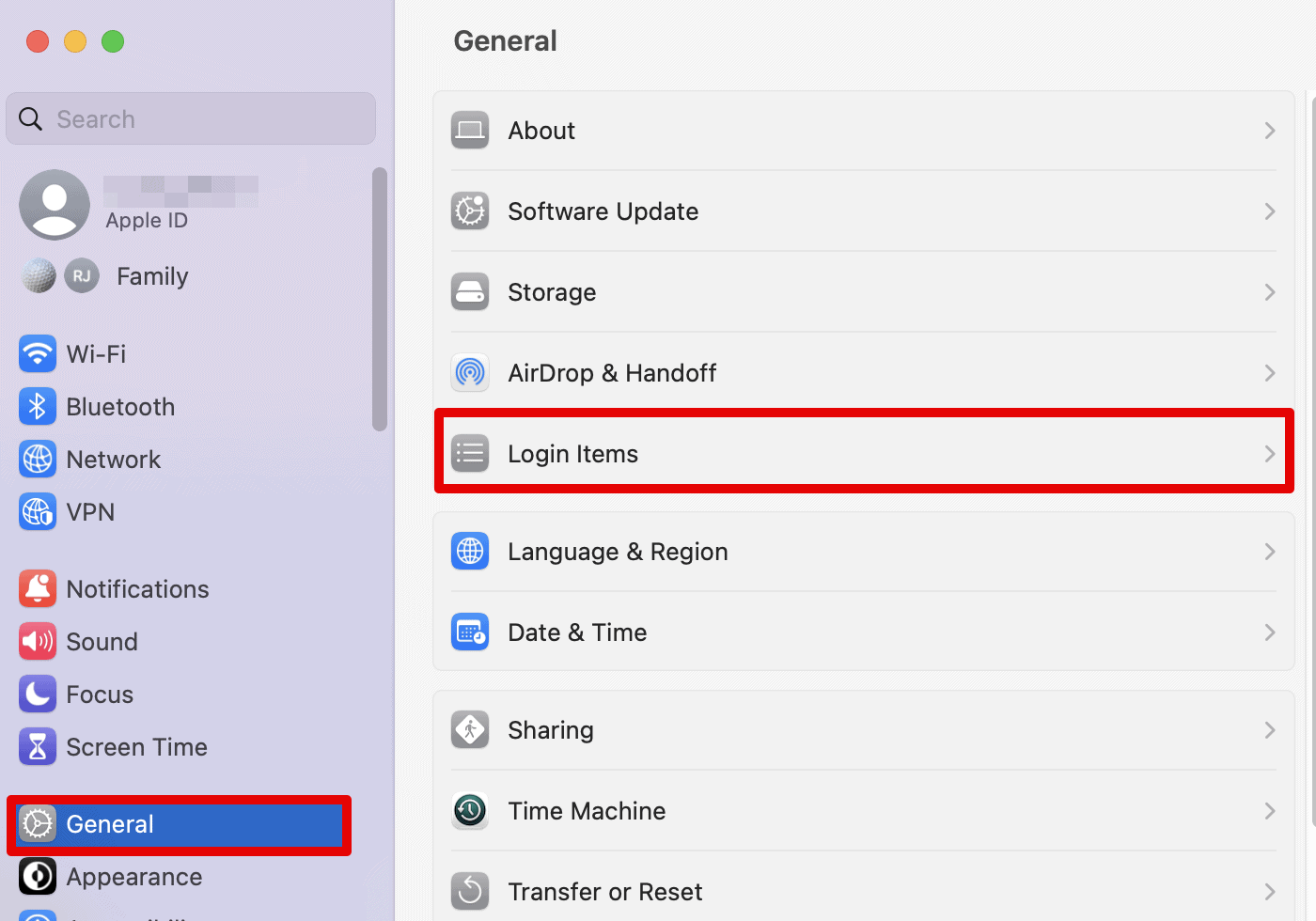Click the Wi-Fi icon in sidebar
The image size is (1316, 921).
38,354
